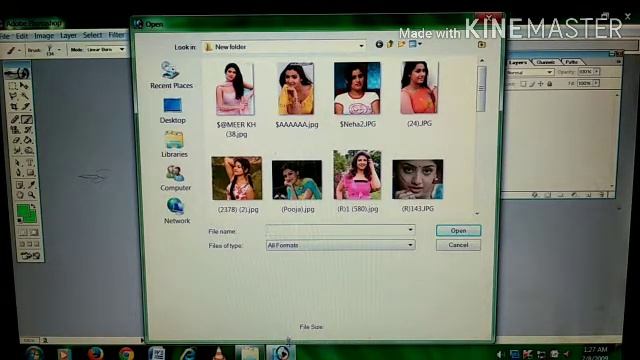This screenshot has height=360, width=640.
Task: Toggle lock transparent pixels in Layers panel
Action: [523, 84]
